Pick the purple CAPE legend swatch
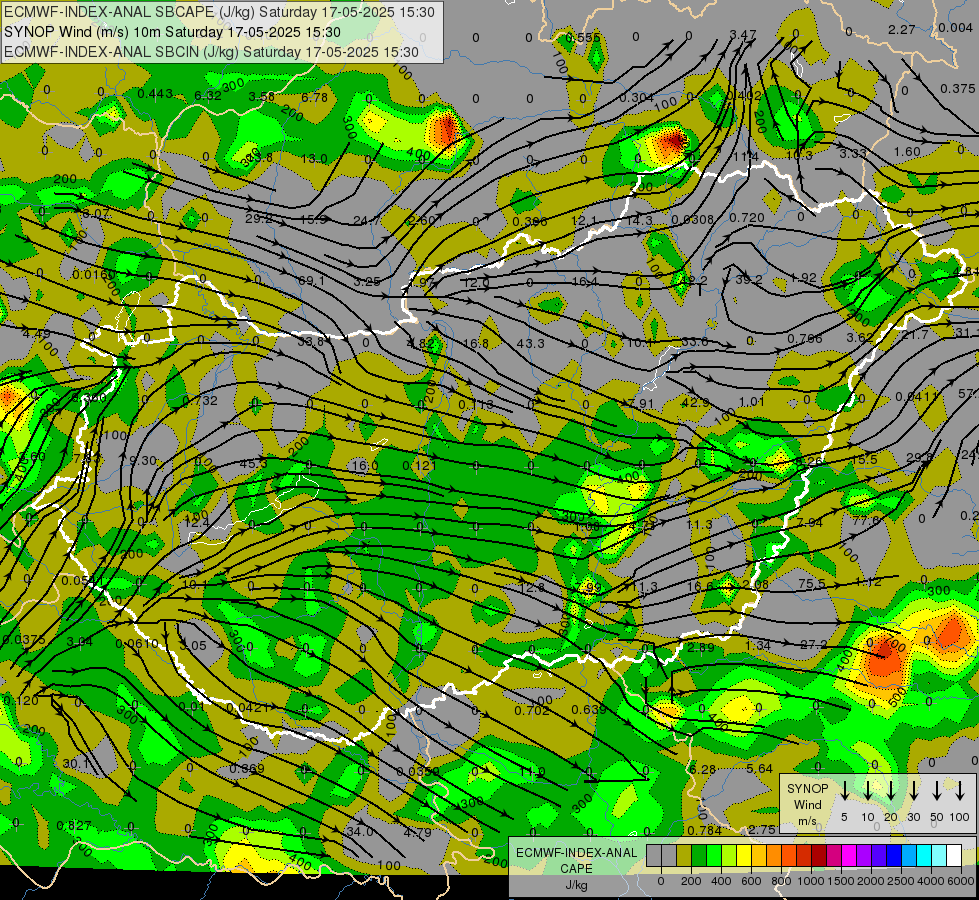This screenshot has width=979, height=900. point(863,856)
